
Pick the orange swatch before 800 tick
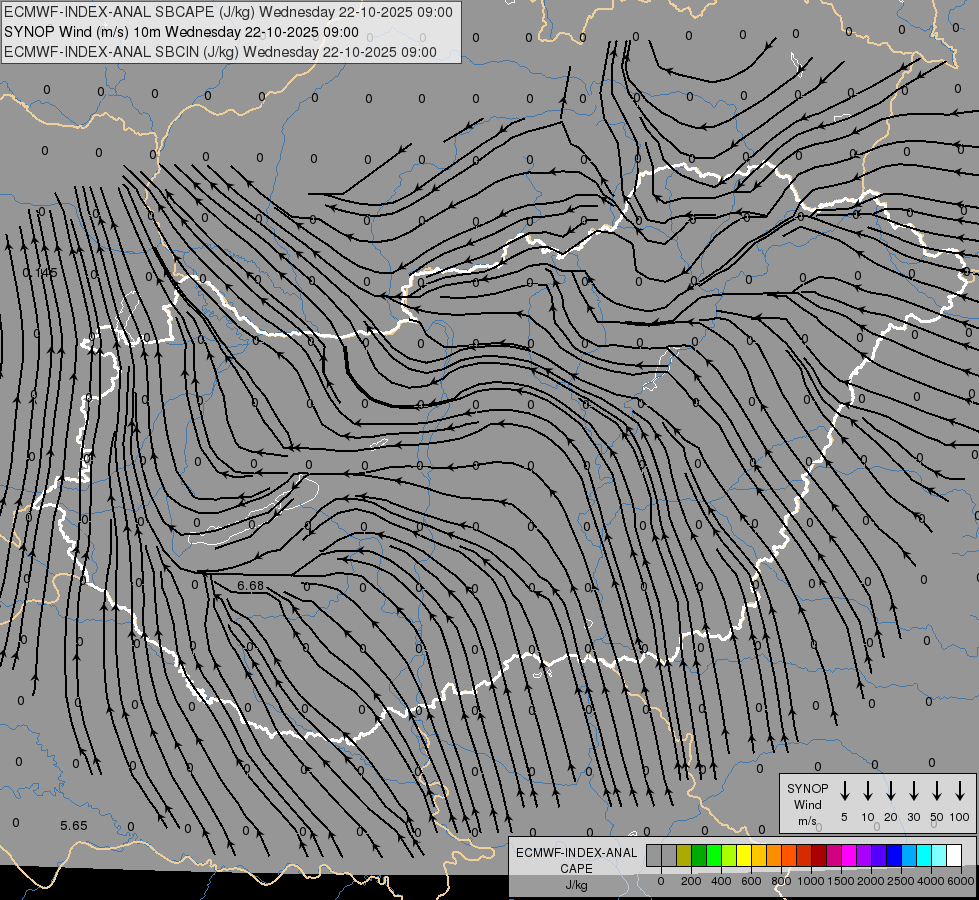point(774,855)
